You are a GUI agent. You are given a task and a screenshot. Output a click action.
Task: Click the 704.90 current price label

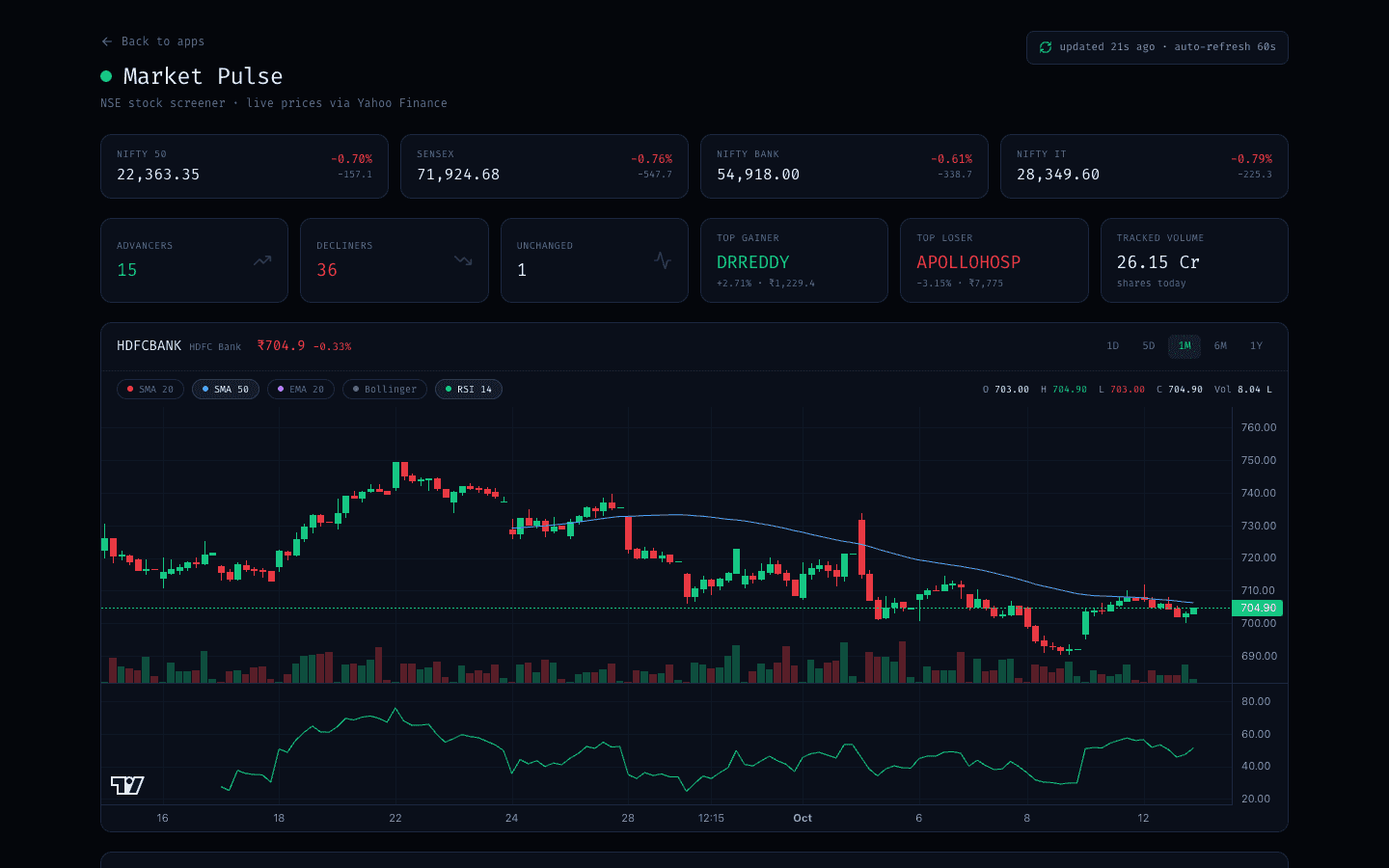[x=1258, y=609]
